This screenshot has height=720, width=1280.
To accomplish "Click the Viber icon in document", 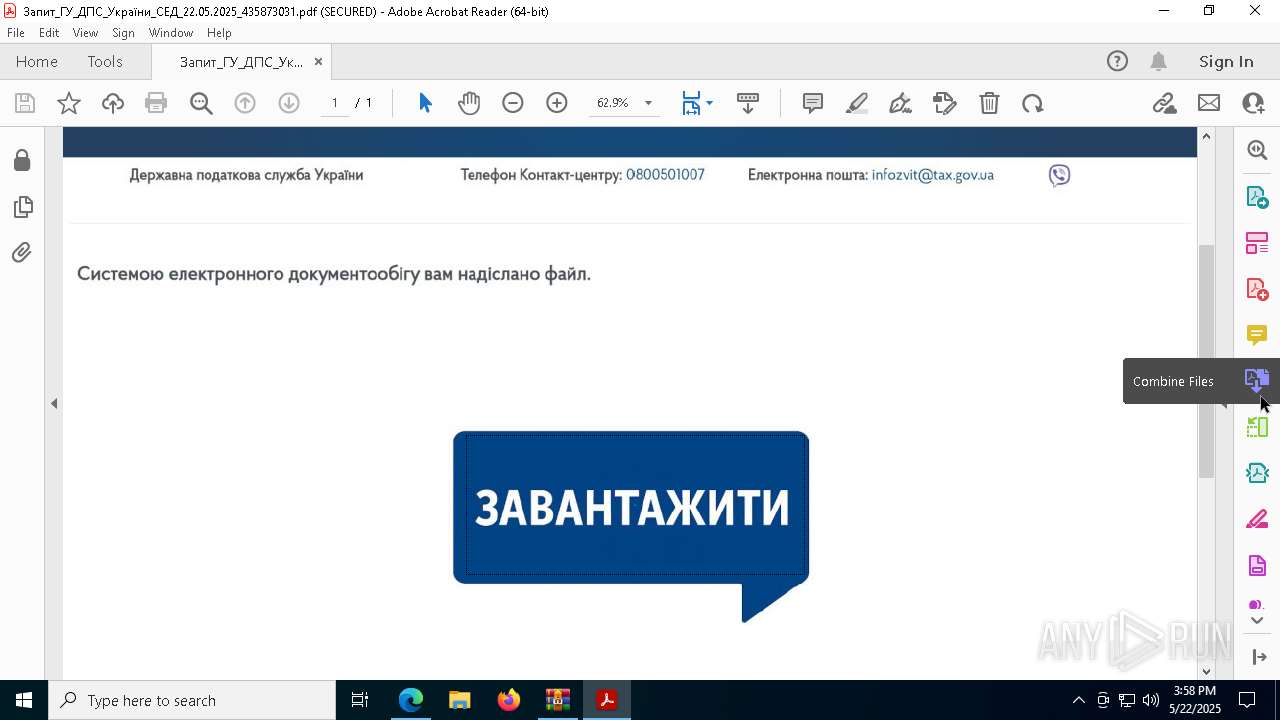I will (x=1059, y=175).
